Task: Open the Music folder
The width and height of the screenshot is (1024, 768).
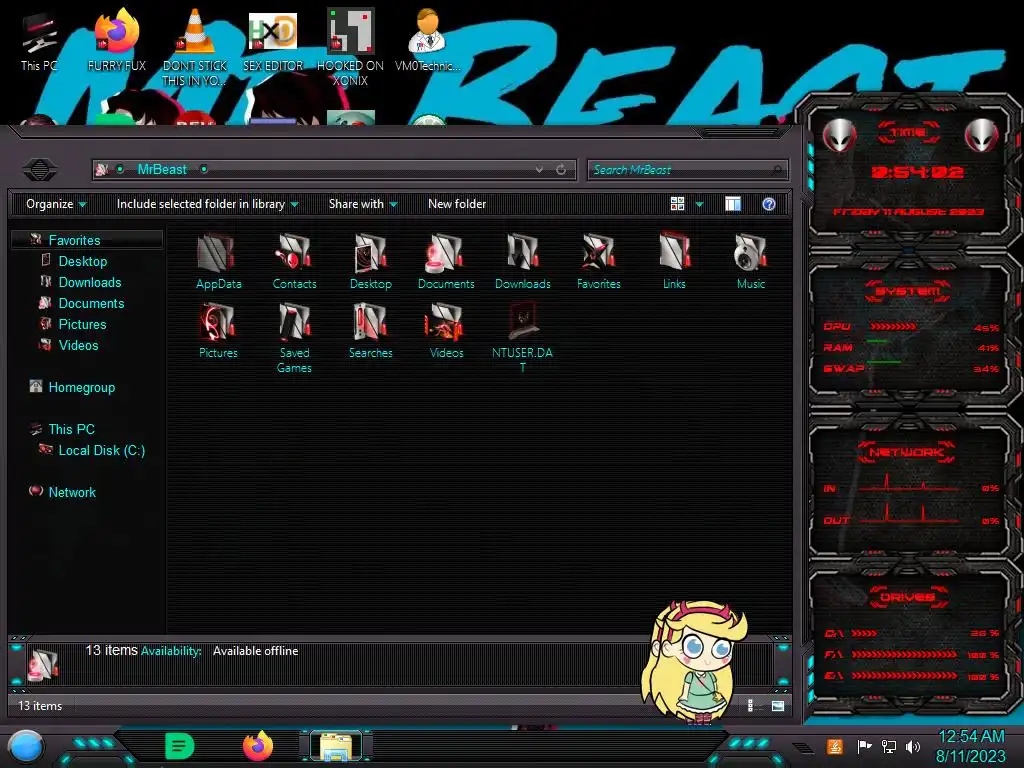Action: (750, 261)
